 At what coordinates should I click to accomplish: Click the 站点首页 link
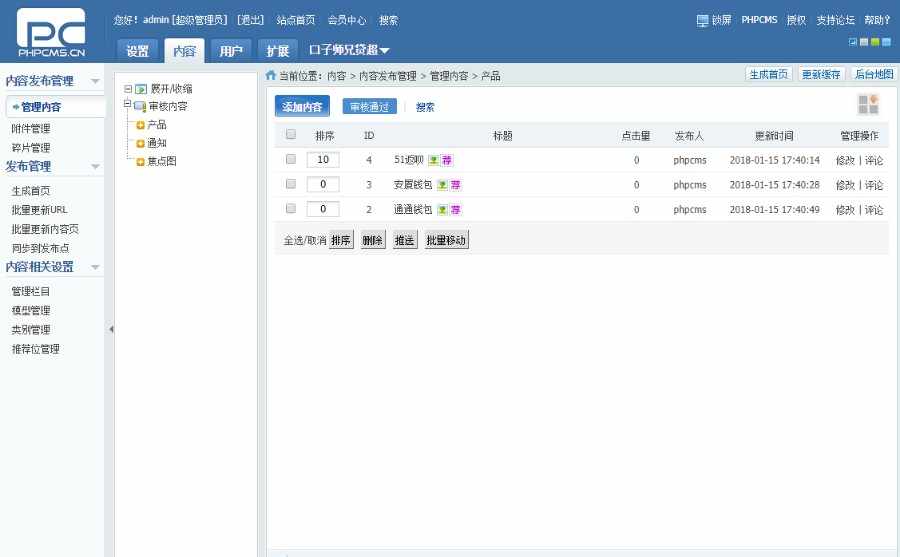296,20
